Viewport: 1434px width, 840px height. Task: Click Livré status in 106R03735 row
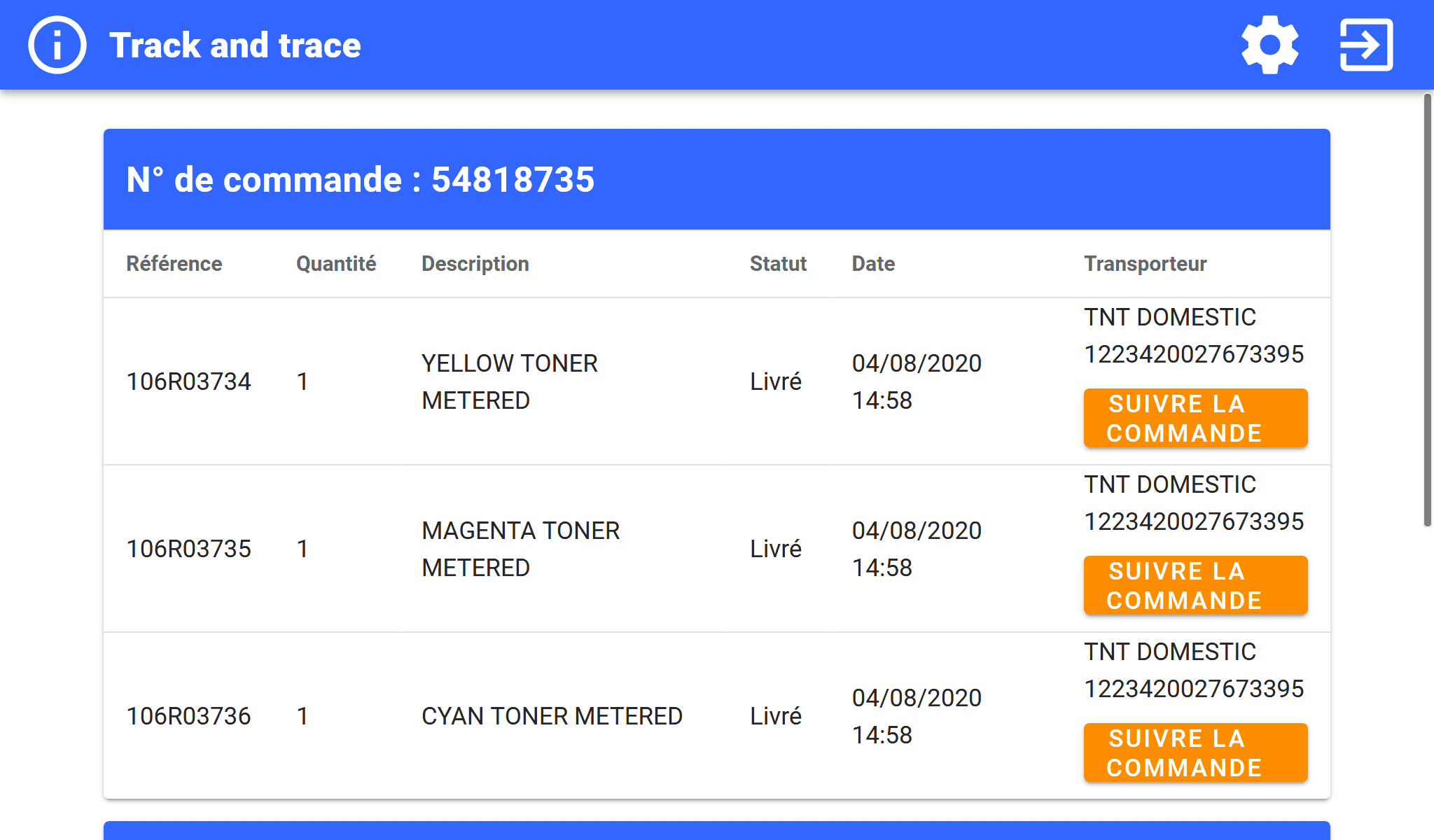776,549
